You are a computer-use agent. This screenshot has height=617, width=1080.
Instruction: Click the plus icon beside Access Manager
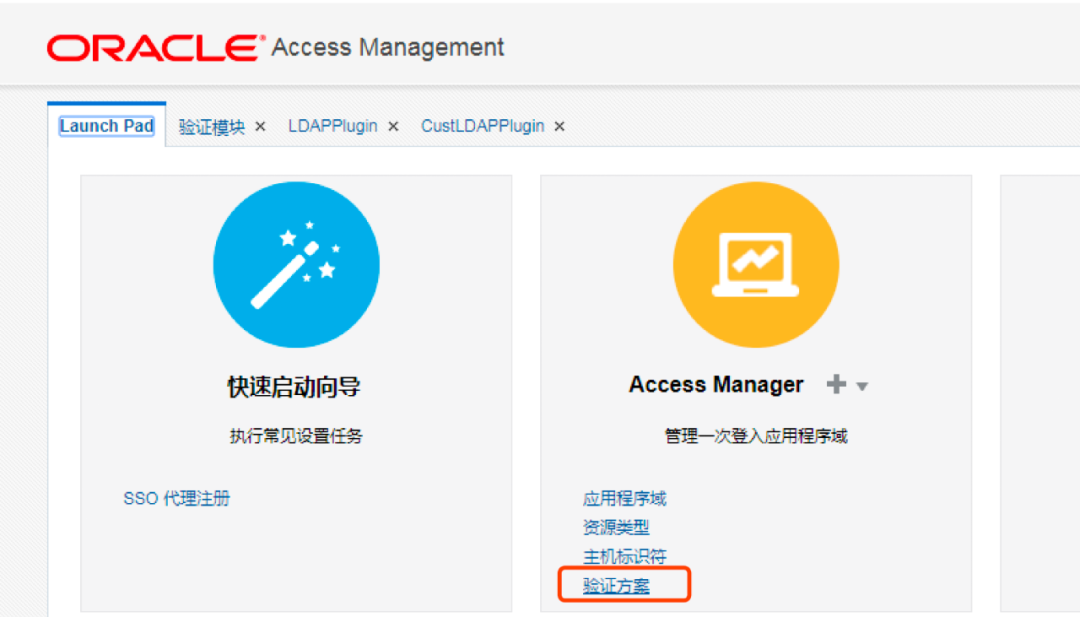pyautogui.click(x=836, y=384)
